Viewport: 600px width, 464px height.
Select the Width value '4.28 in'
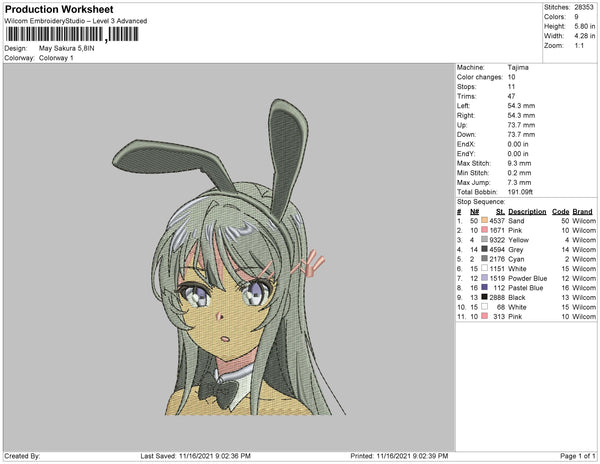584,36
